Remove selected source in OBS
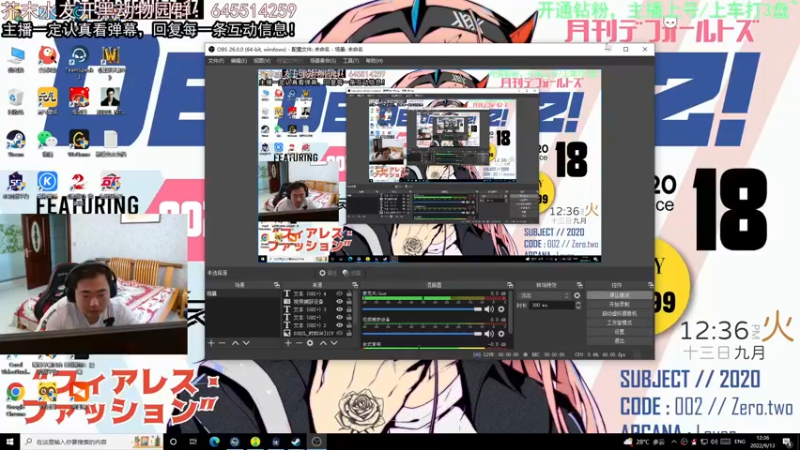Screen dimensions: 800x450 click(x=299, y=343)
